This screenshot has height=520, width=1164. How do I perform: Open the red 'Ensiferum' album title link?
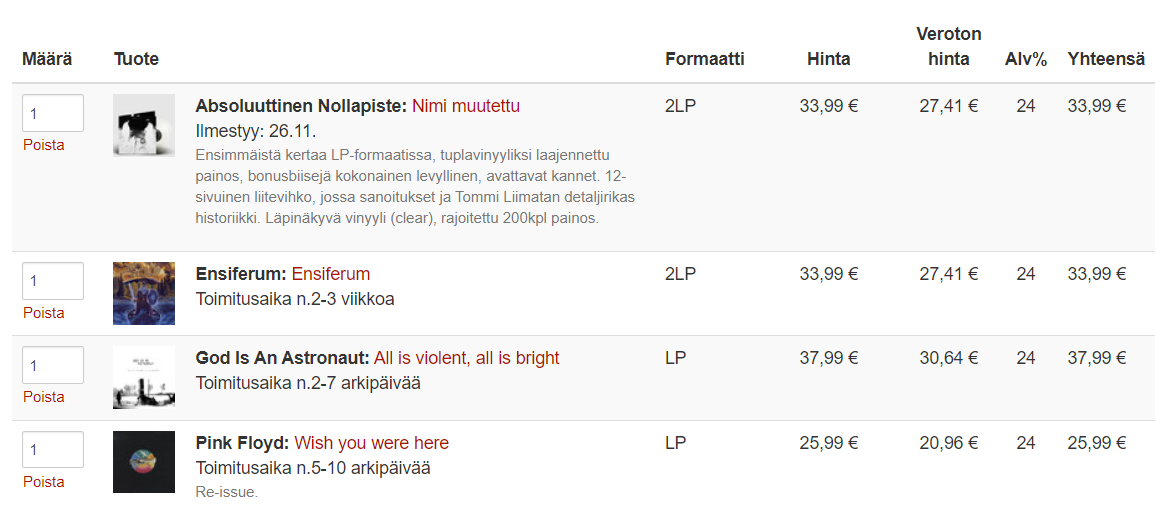(x=331, y=274)
